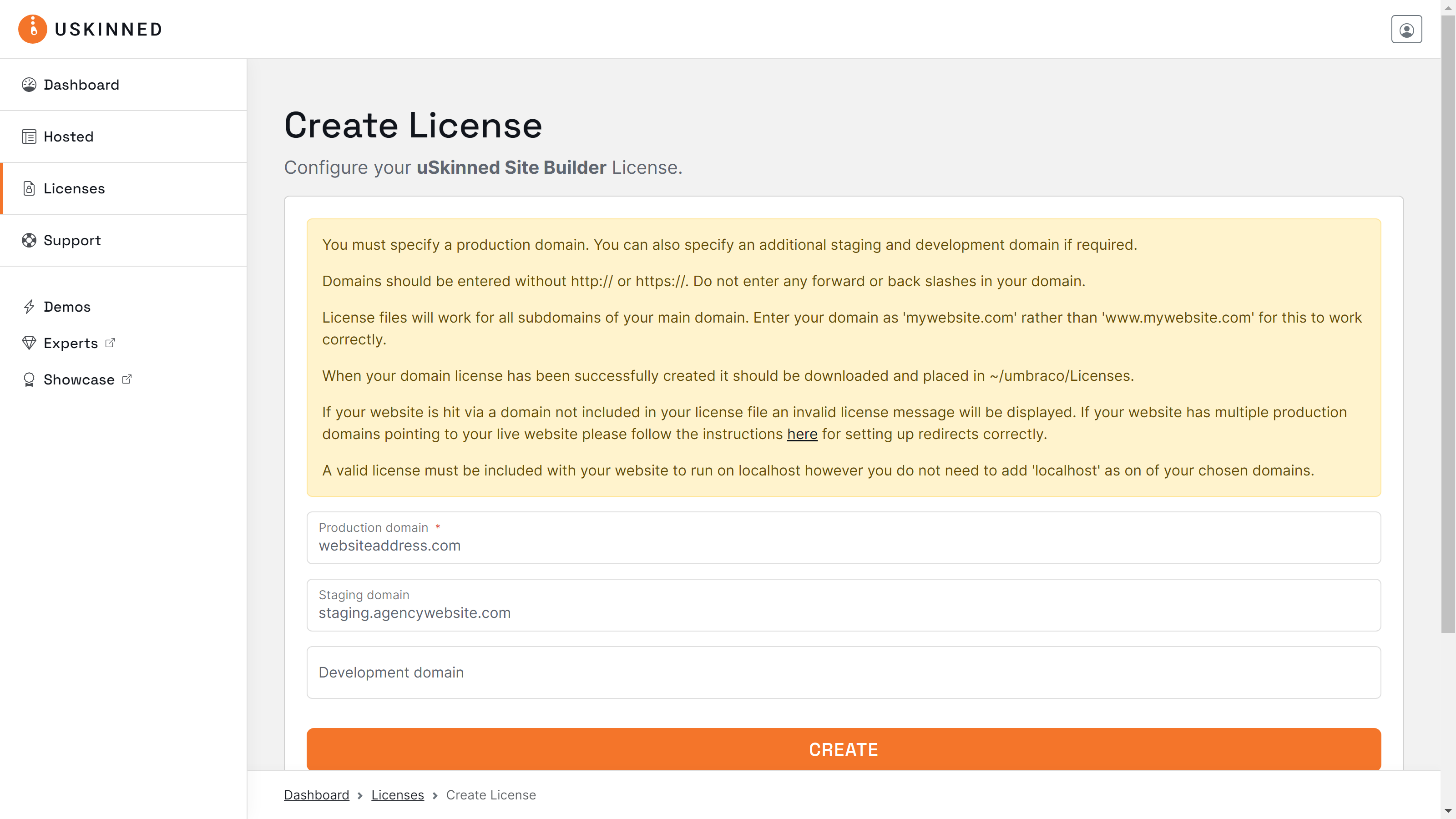Click the Experts diamond icon
Image resolution: width=1456 pixels, height=819 pixels.
click(29, 343)
